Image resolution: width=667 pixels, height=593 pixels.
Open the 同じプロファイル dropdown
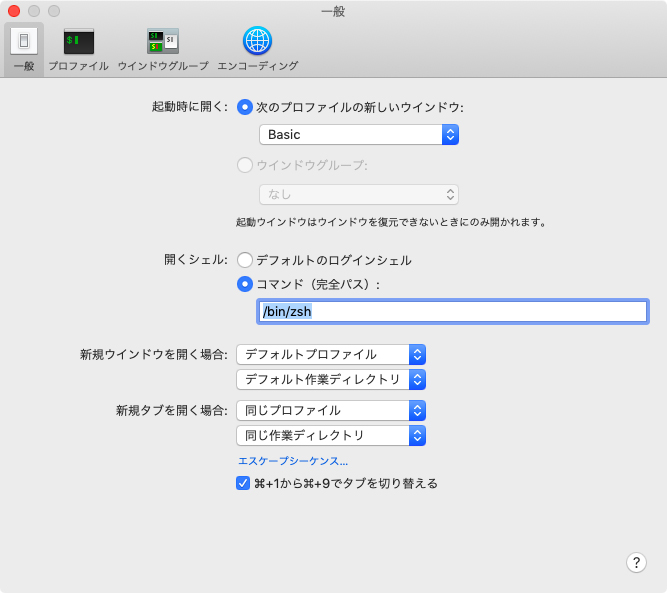(x=331, y=411)
